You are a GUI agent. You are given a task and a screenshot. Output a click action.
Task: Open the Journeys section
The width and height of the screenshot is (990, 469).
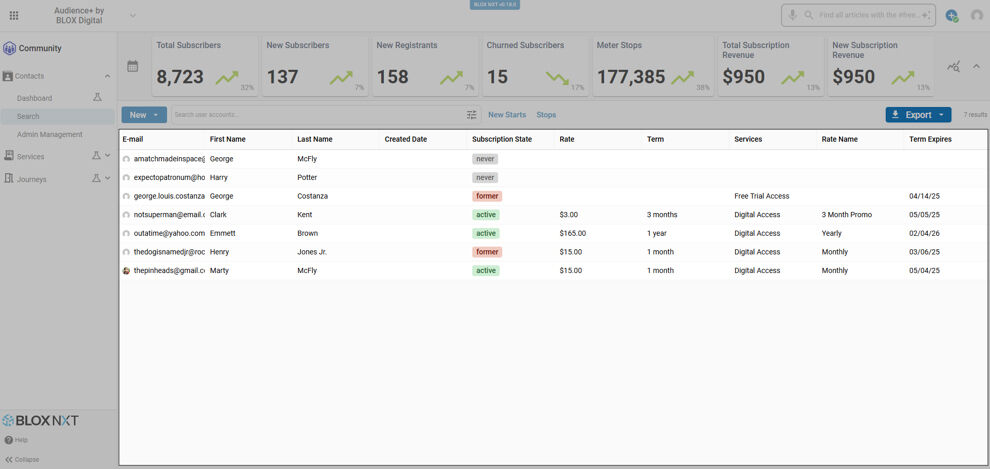coord(32,179)
